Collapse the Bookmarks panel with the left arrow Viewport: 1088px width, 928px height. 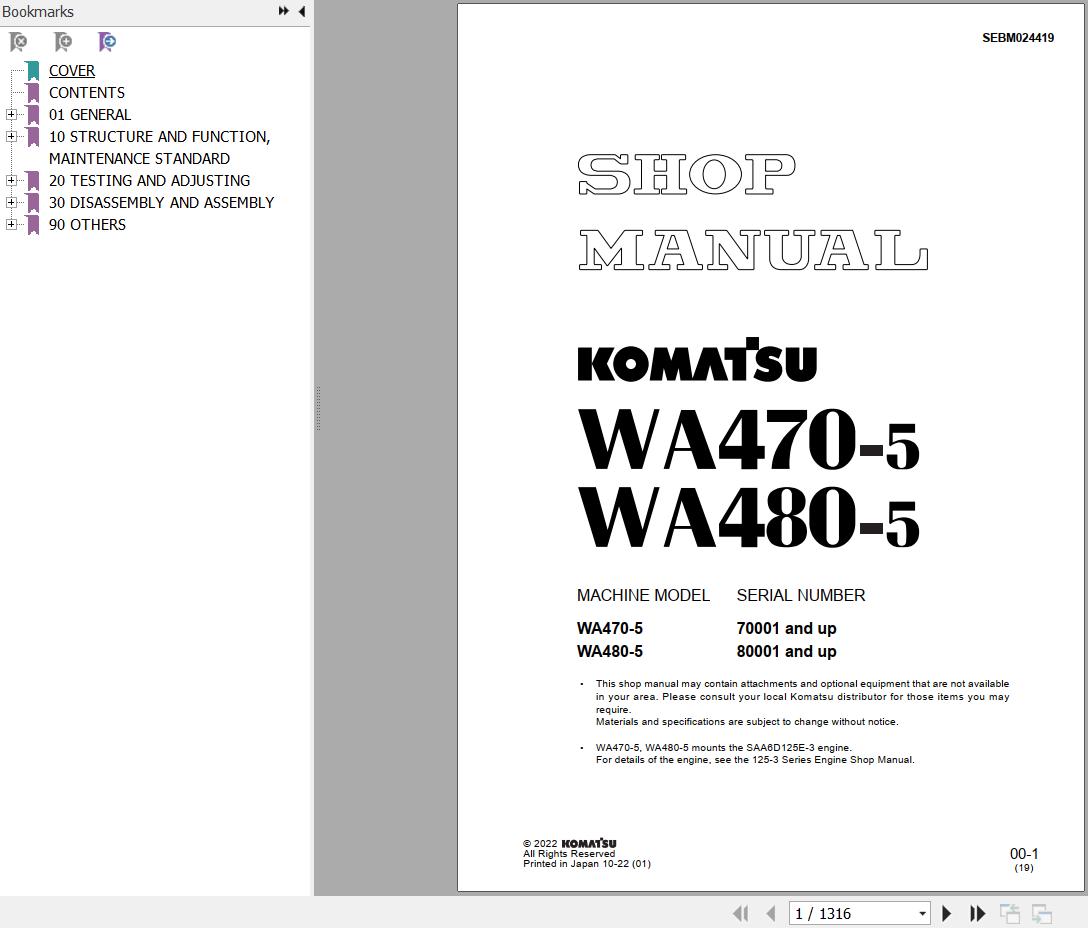tap(302, 11)
